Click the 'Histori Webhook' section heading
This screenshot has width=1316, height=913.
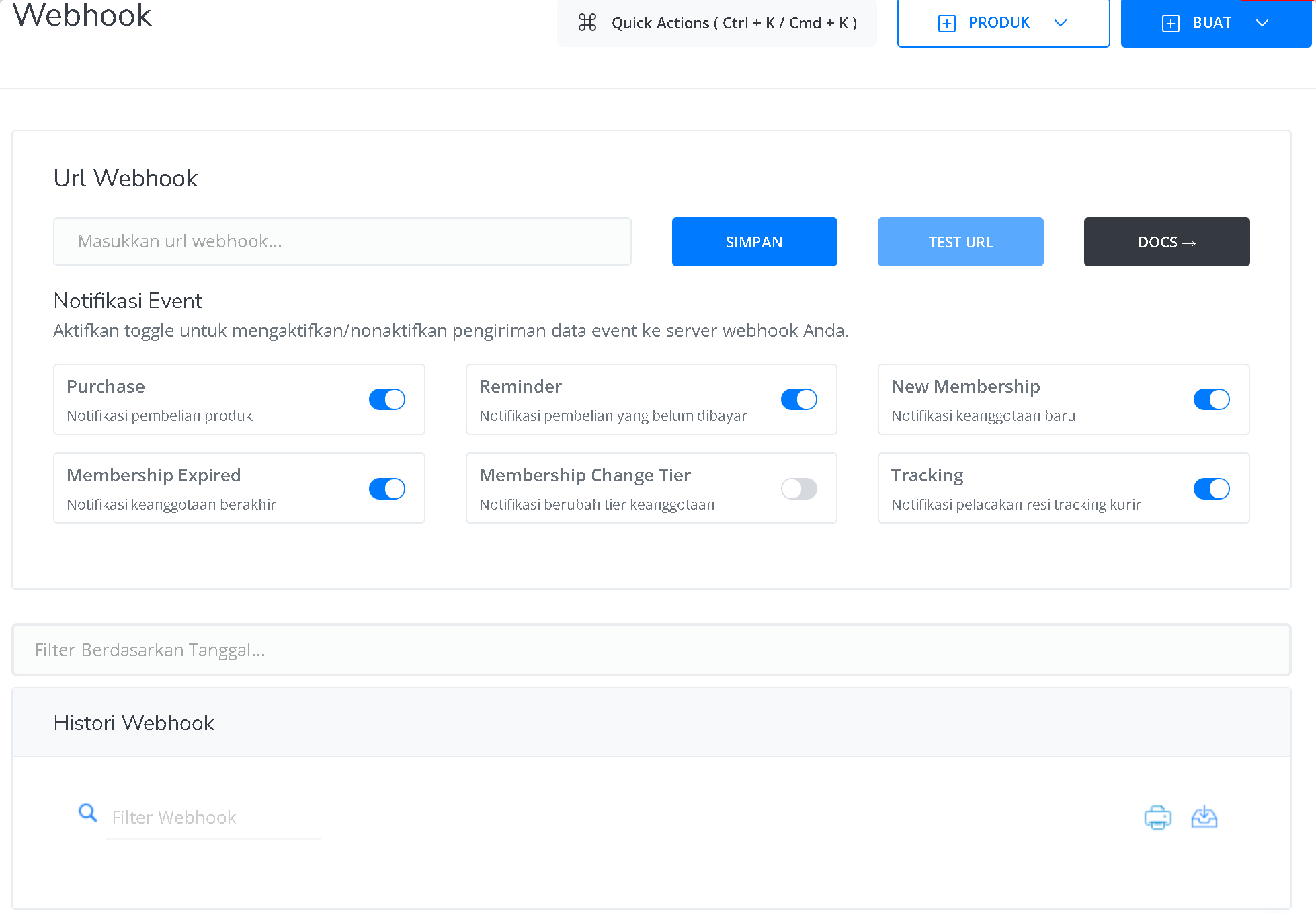134,723
